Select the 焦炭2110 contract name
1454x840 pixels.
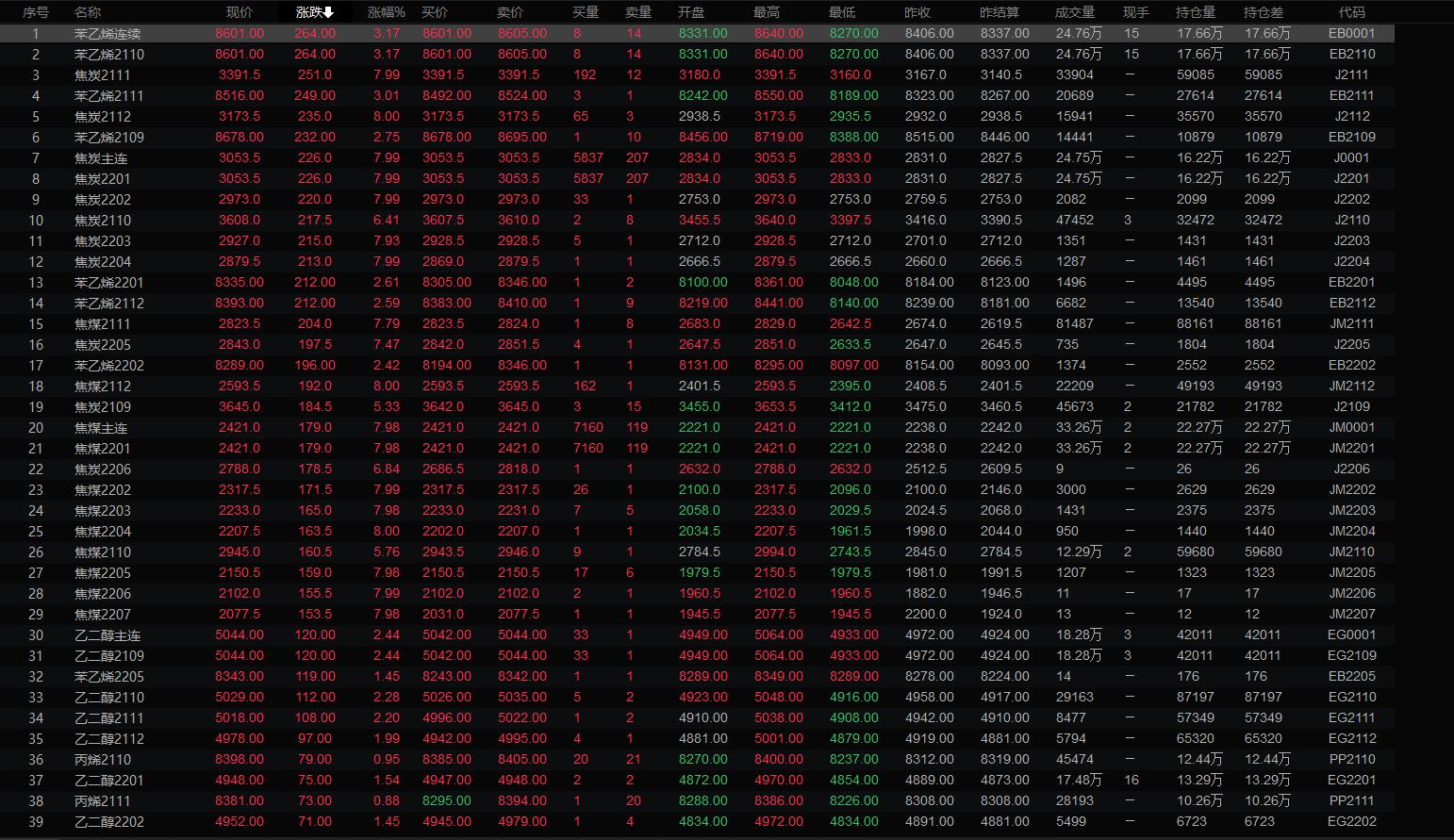pyautogui.click(x=103, y=221)
